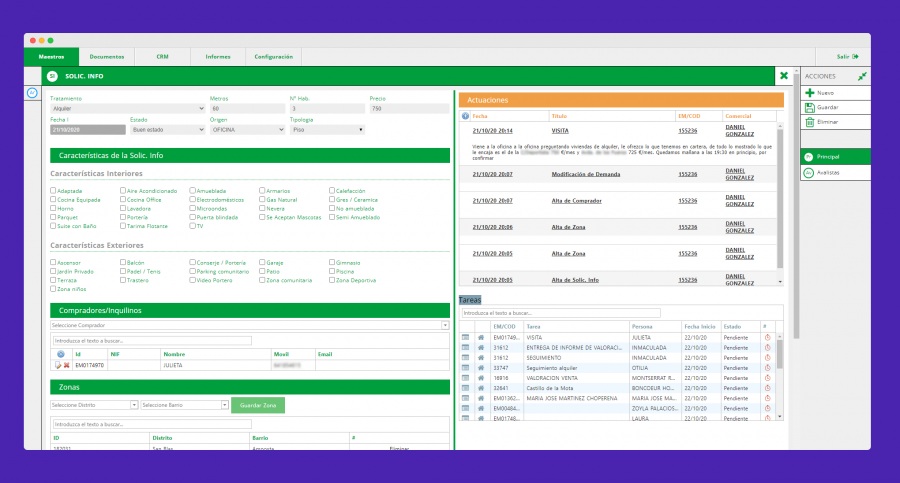Click the Salir exit icon
The height and width of the screenshot is (483, 900).
tap(855, 56)
